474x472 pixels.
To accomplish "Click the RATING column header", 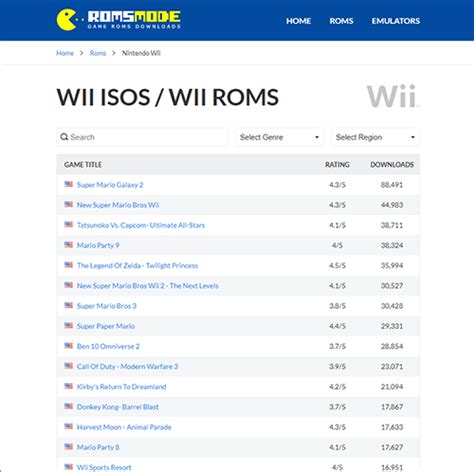I will (x=337, y=165).
